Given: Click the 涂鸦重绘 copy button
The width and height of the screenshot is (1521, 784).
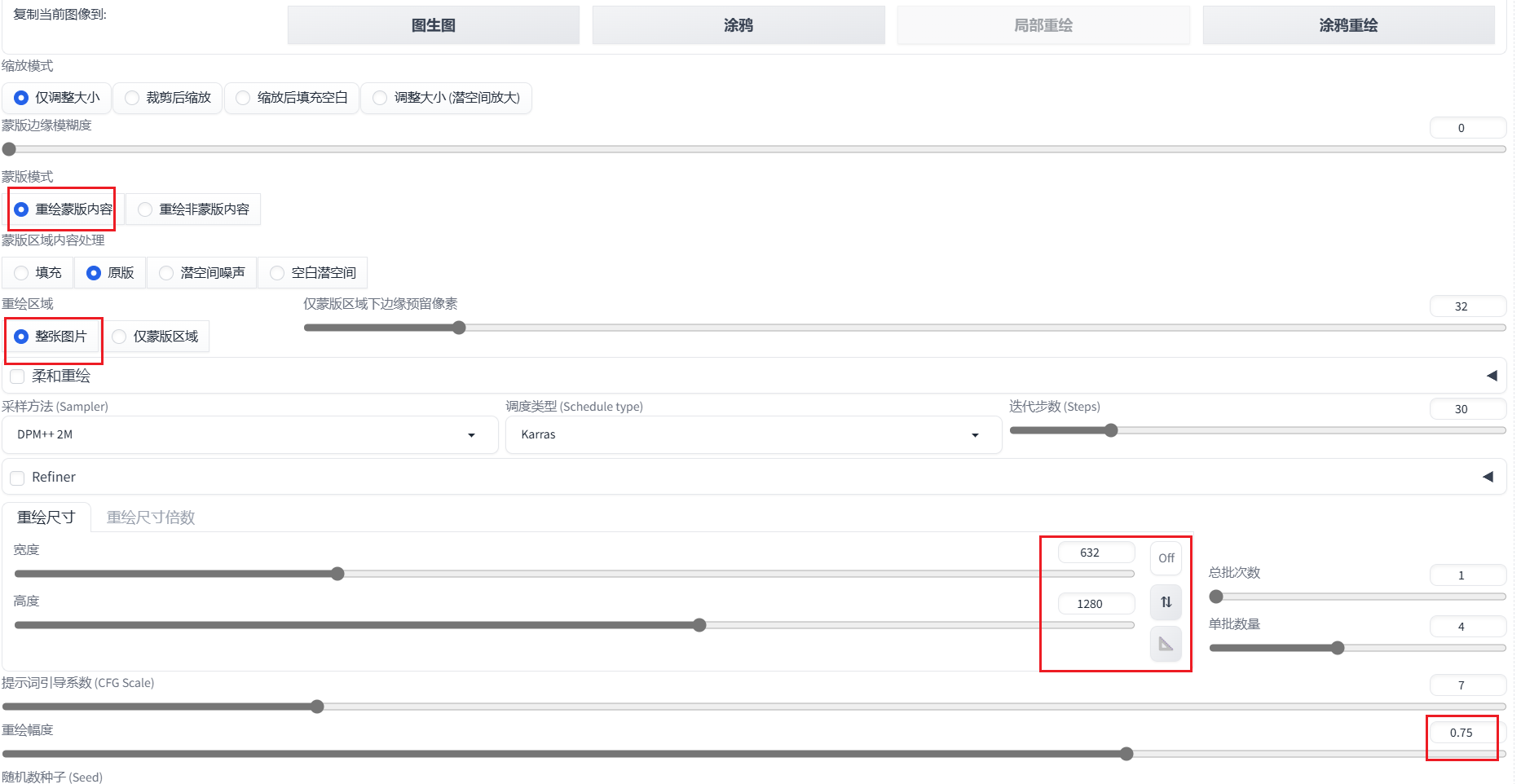Looking at the screenshot, I should pos(1349,25).
